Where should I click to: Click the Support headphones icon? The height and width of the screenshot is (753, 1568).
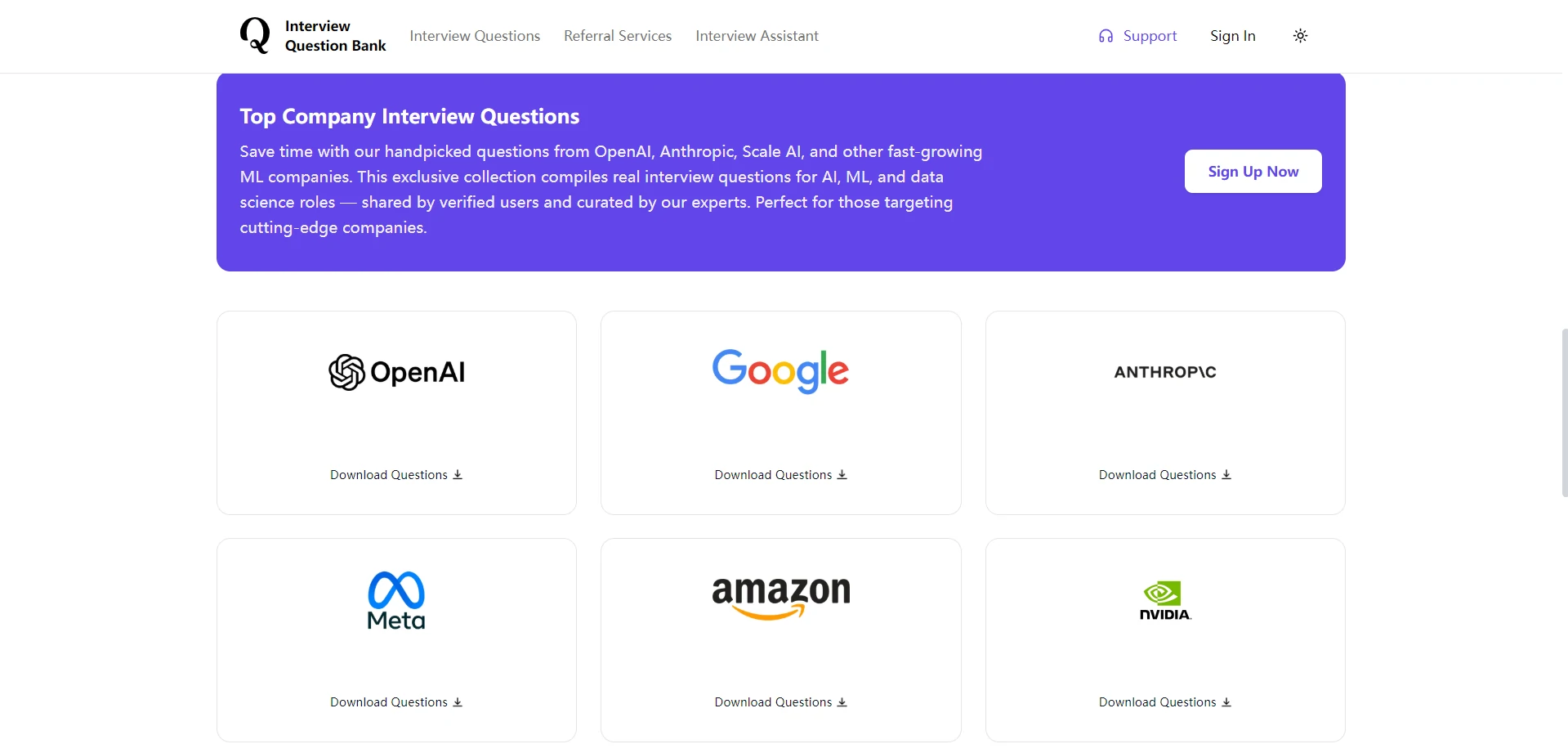(x=1106, y=36)
